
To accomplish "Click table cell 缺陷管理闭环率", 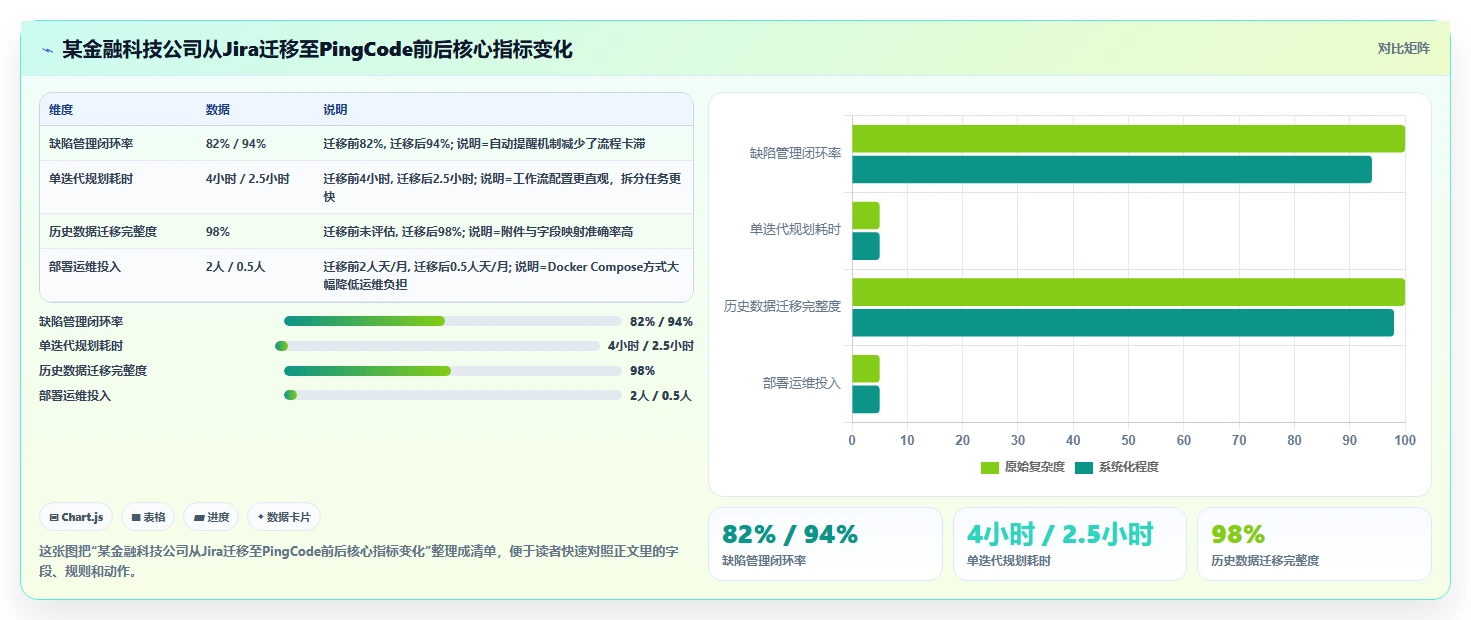I will click(x=91, y=143).
